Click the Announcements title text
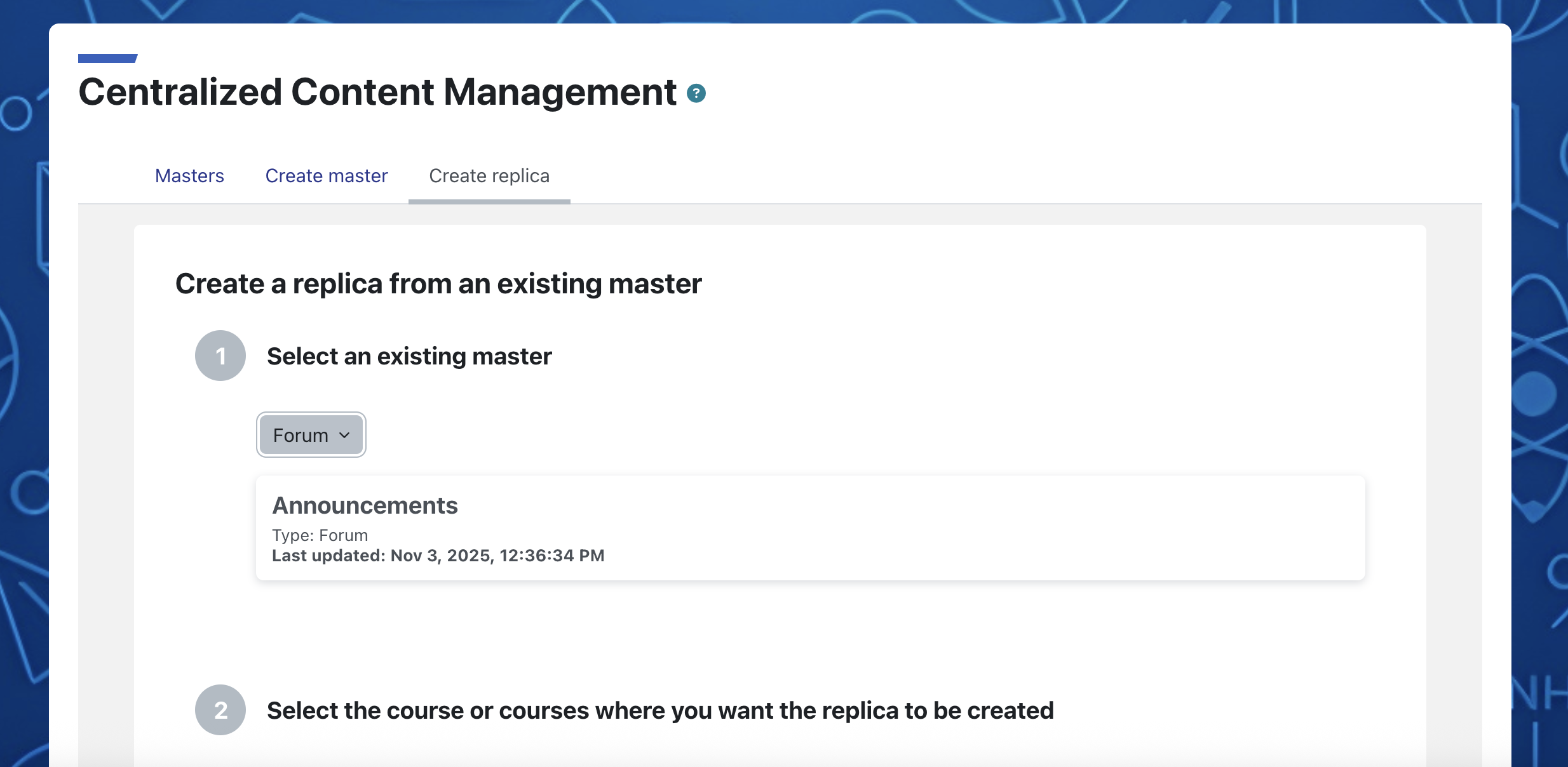This screenshot has width=1568, height=767. point(365,505)
